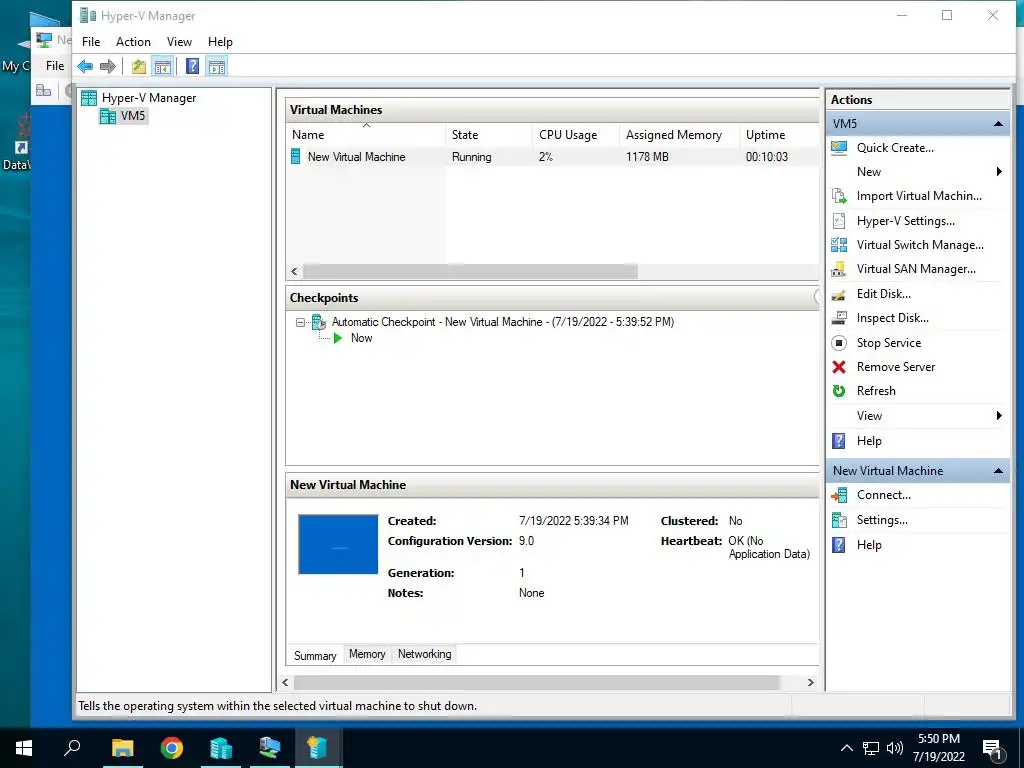Click right arrow of details pane scrollbar
The height and width of the screenshot is (768, 1024).
pos(810,682)
